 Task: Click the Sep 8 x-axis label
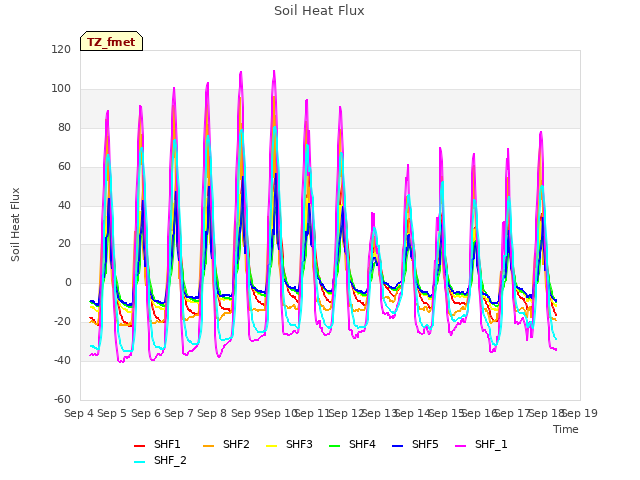[x=212, y=413]
